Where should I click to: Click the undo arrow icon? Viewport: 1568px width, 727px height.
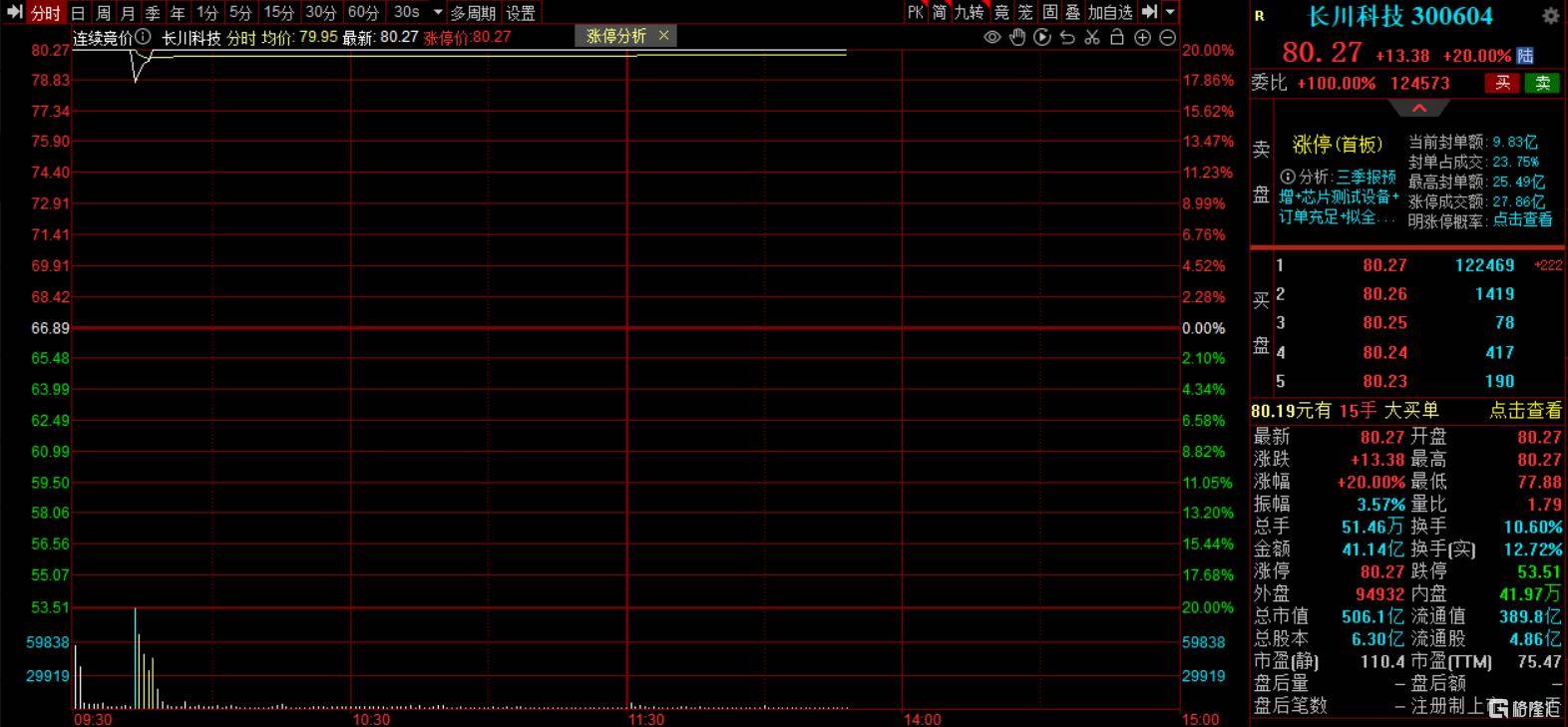(1067, 37)
